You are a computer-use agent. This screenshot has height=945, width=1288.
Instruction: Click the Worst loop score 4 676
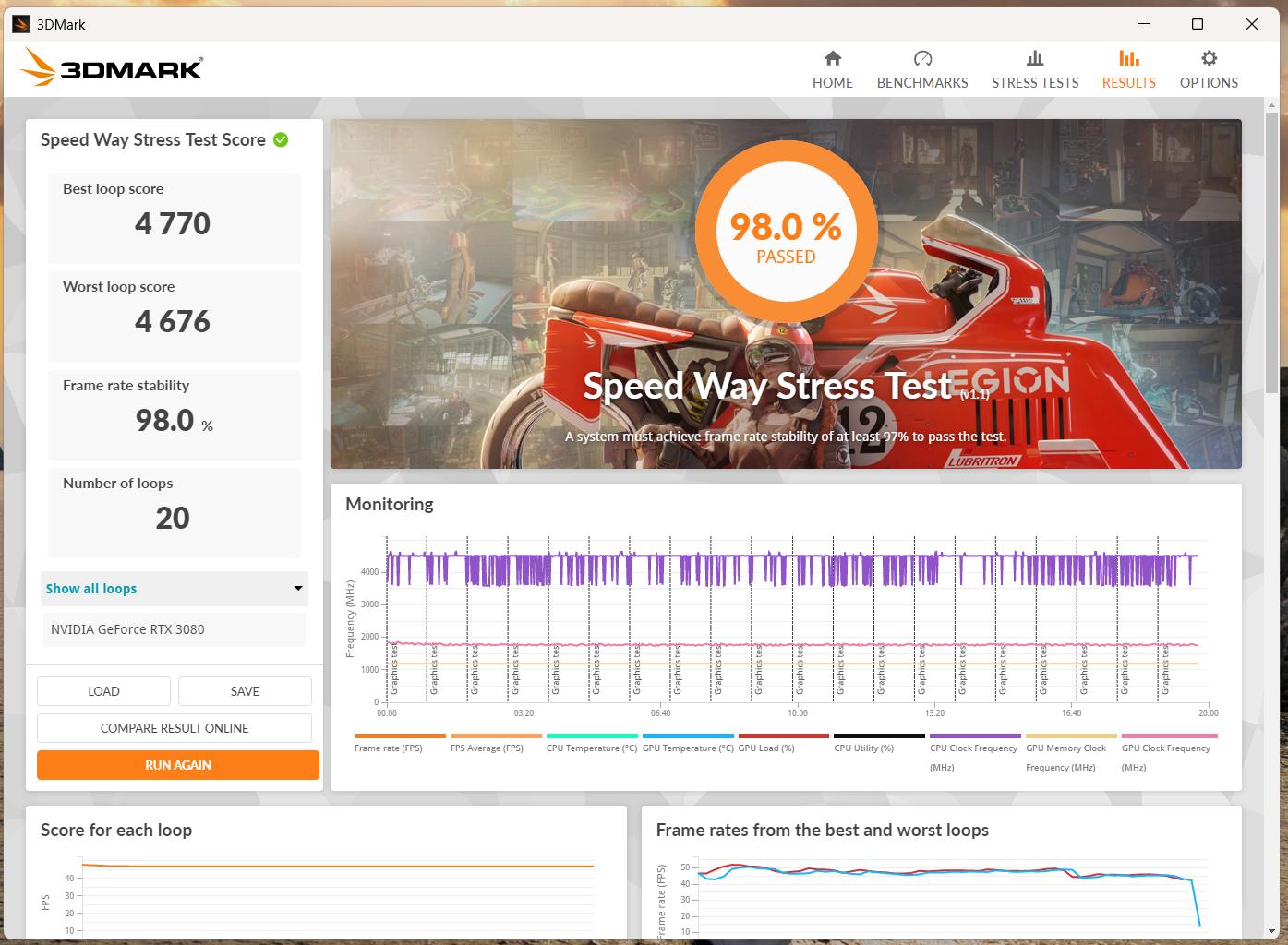tap(173, 322)
